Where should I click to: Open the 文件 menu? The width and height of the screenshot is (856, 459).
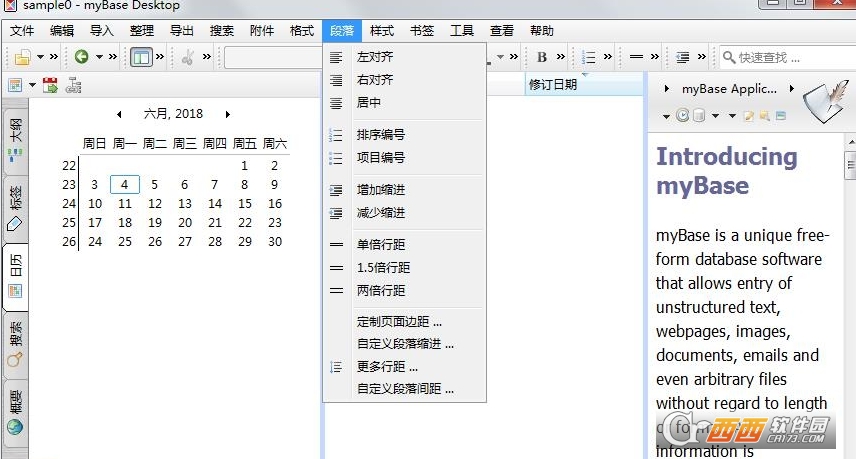[22, 31]
